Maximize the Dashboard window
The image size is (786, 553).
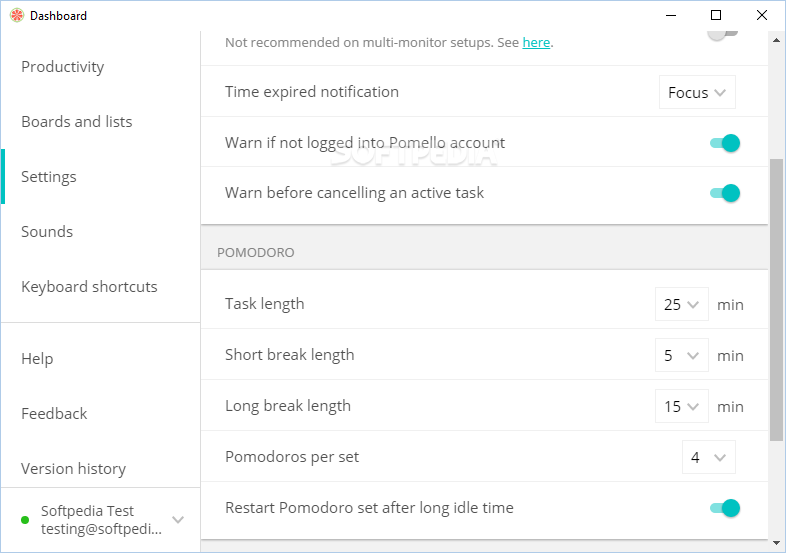coord(716,16)
